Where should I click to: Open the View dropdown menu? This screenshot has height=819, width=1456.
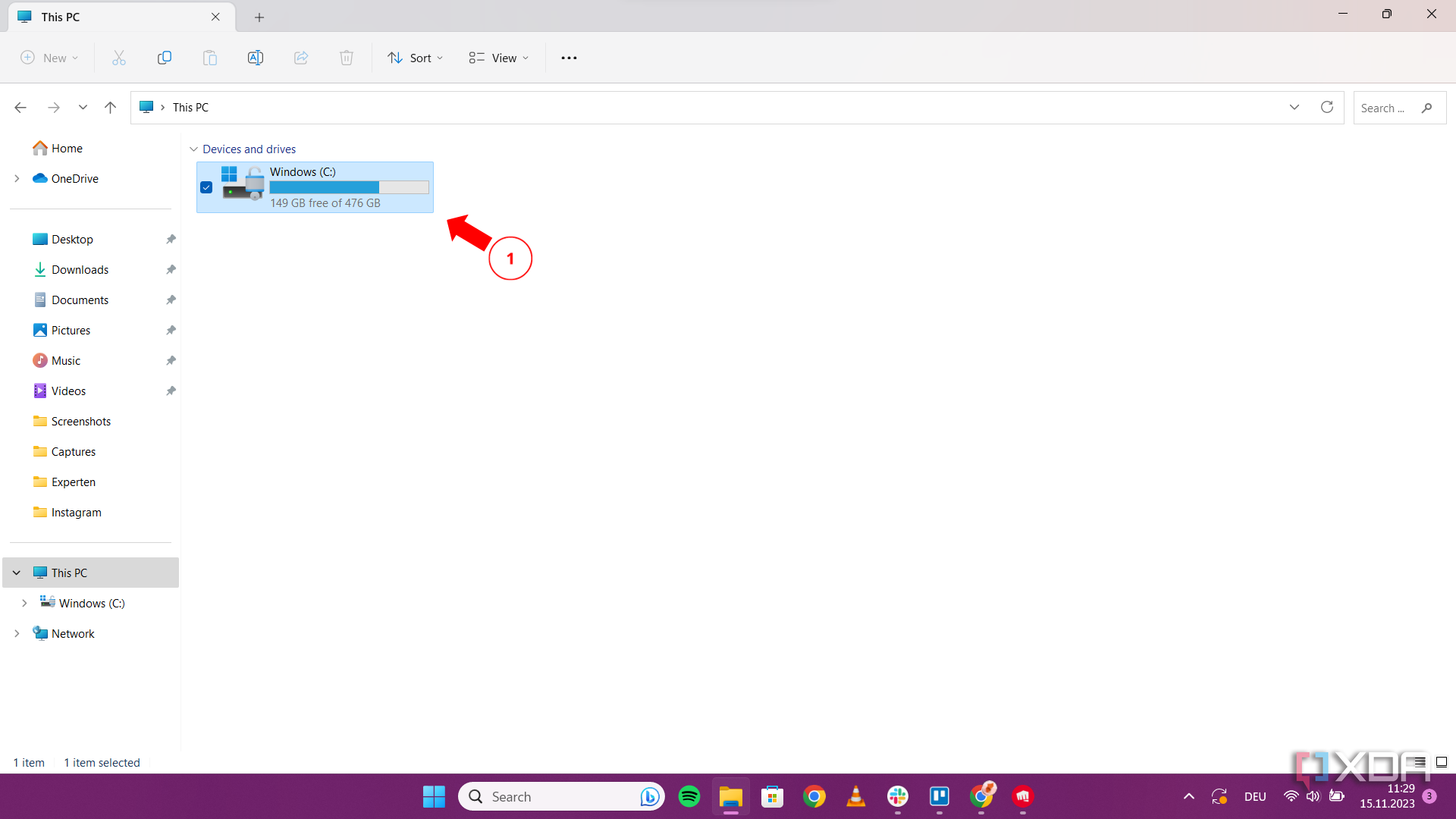(x=498, y=58)
